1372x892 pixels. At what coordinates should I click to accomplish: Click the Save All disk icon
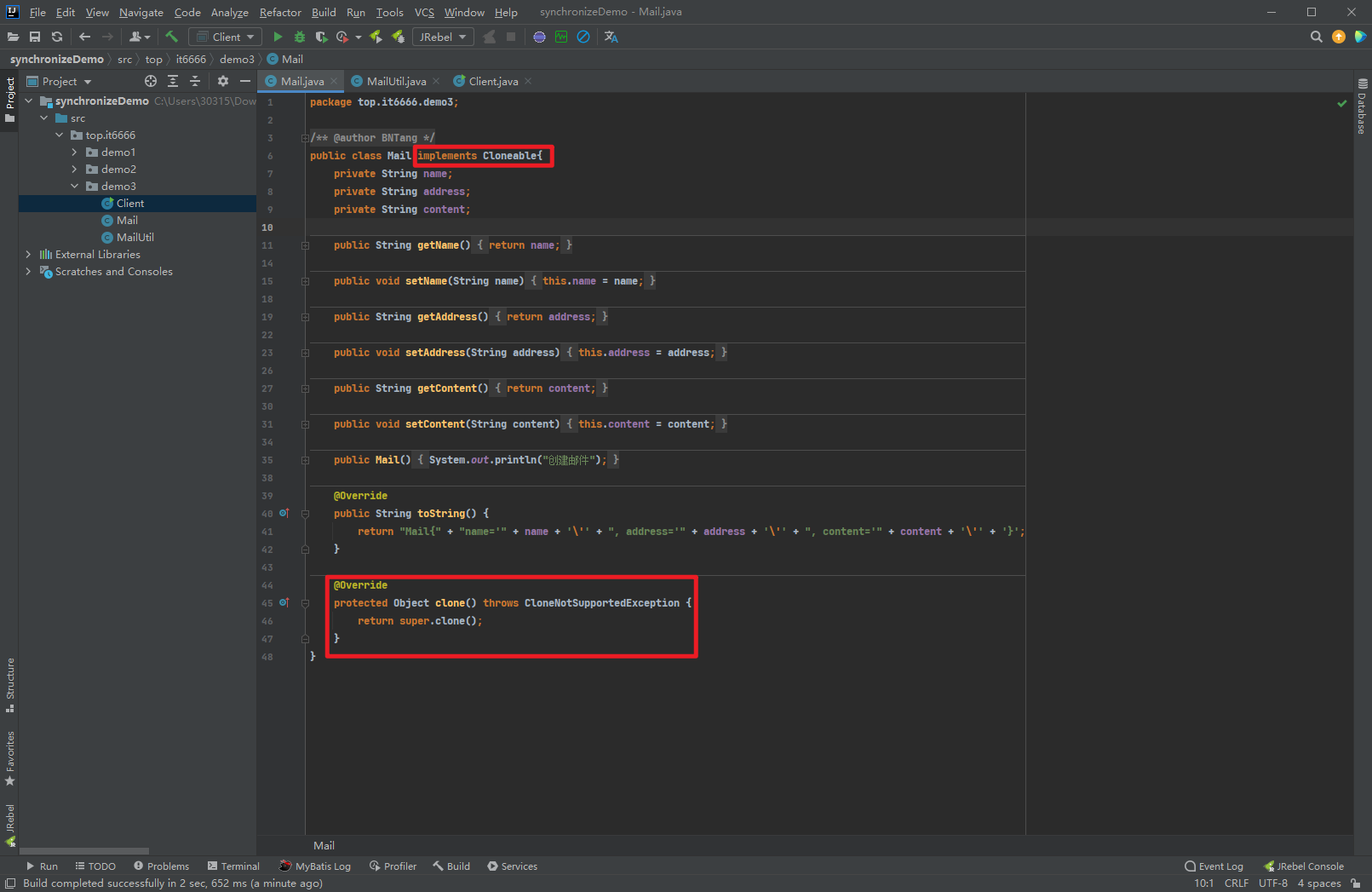[35, 37]
